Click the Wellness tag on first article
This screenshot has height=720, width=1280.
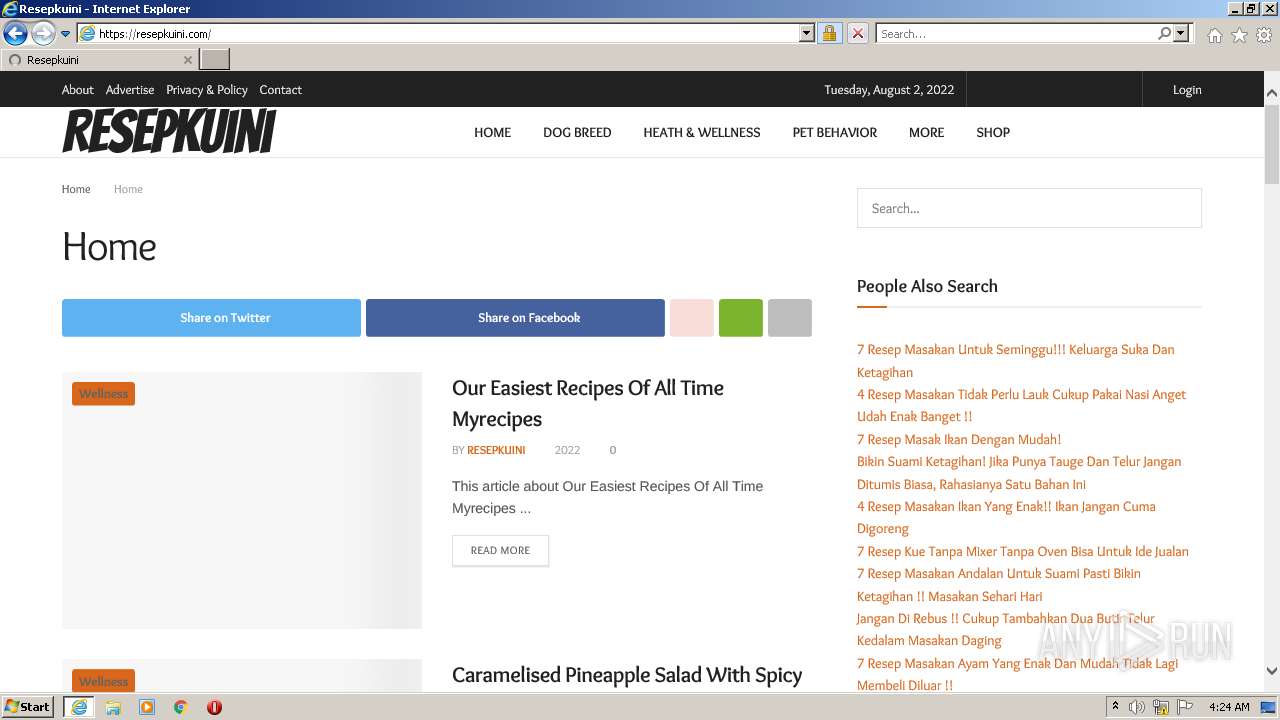point(103,394)
